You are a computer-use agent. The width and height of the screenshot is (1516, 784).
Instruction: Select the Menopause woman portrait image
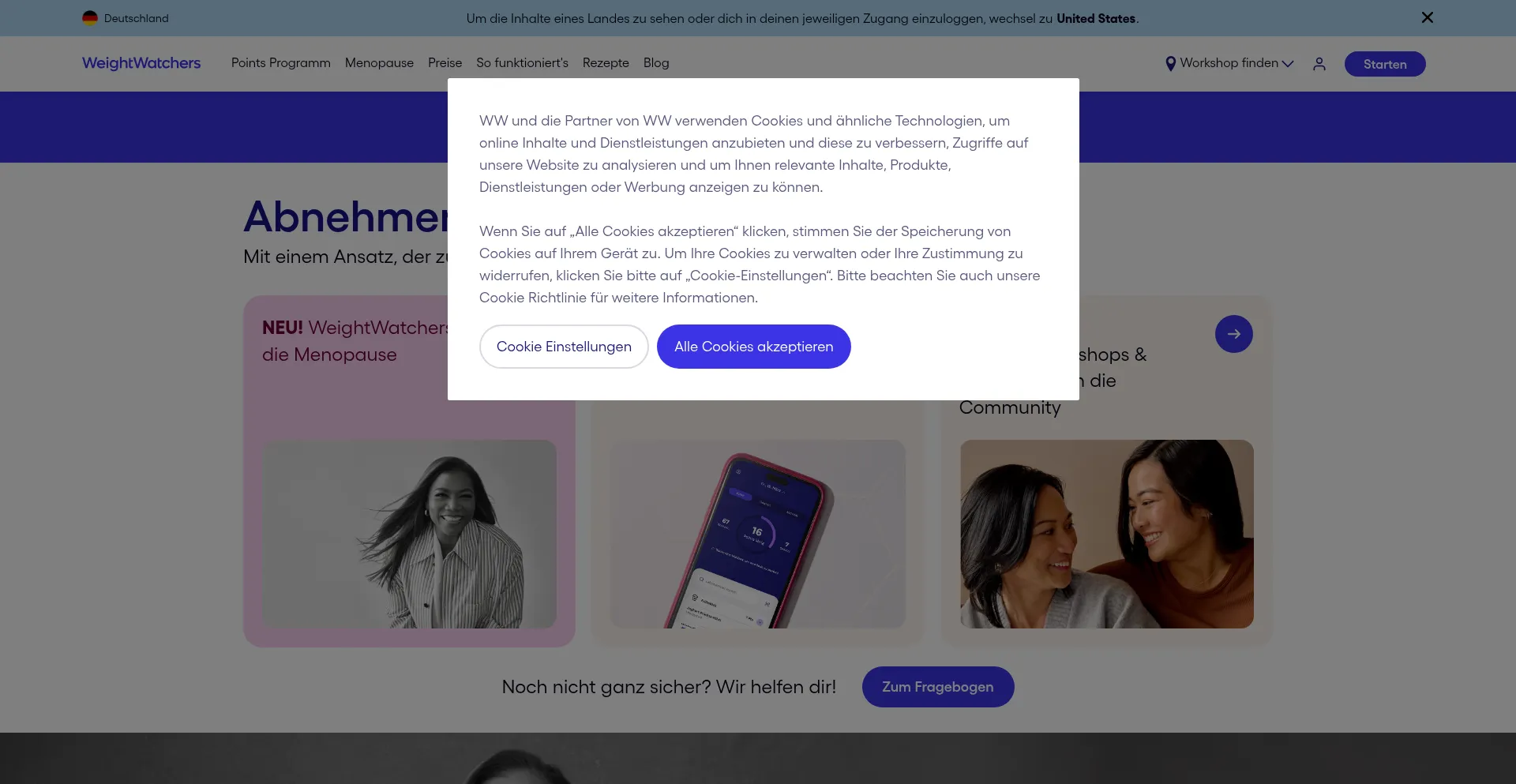(x=409, y=534)
